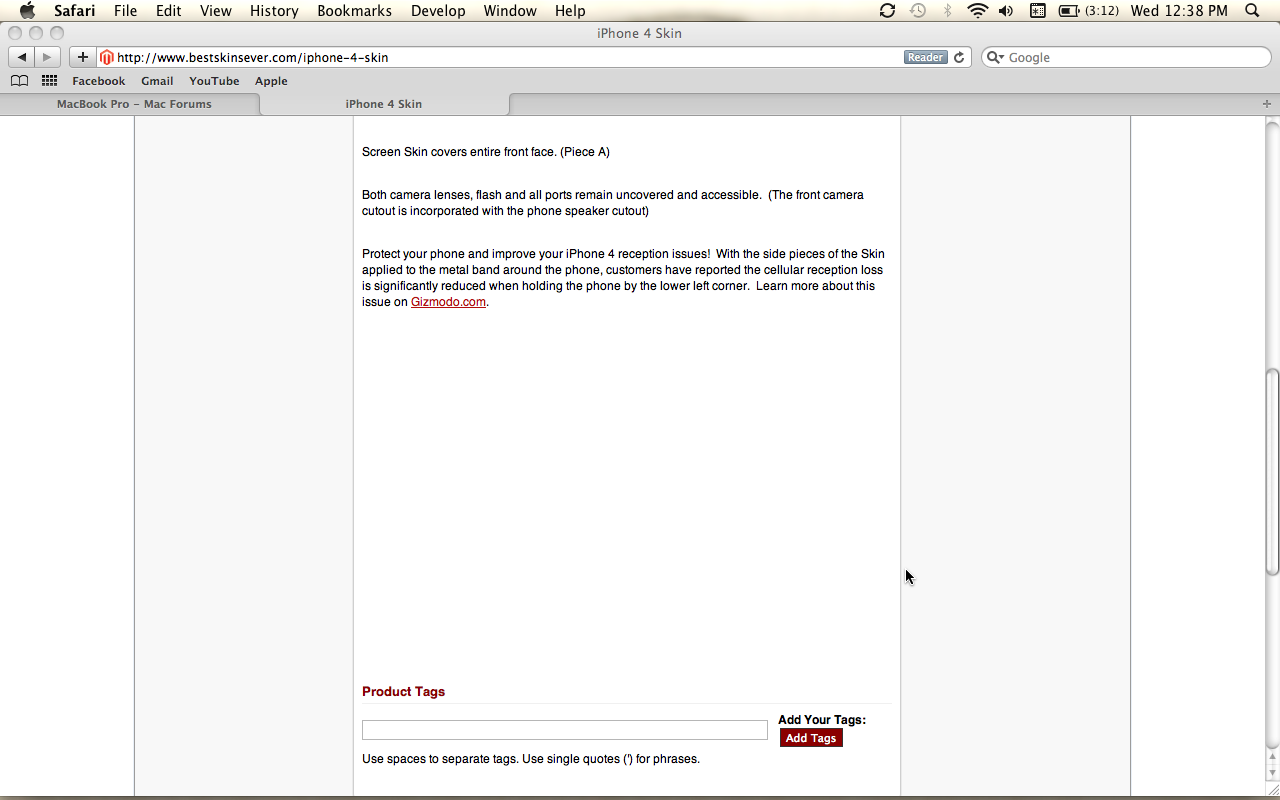Click the window resize grip corner
This screenshot has height=800, width=1280.
[x=1272, y=789]
